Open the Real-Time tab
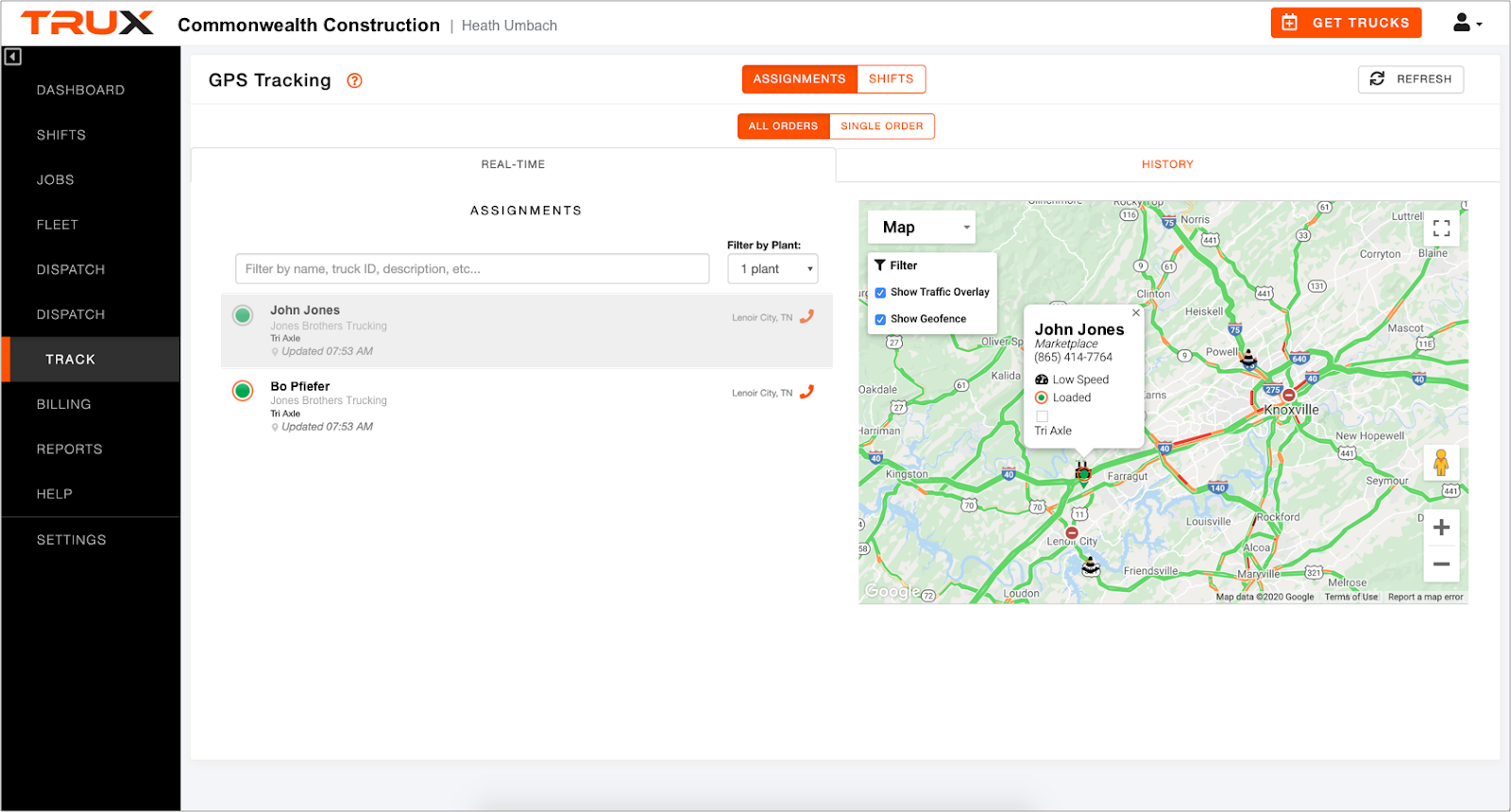This screenshot has height=812, width=1511. coord(513,164)
